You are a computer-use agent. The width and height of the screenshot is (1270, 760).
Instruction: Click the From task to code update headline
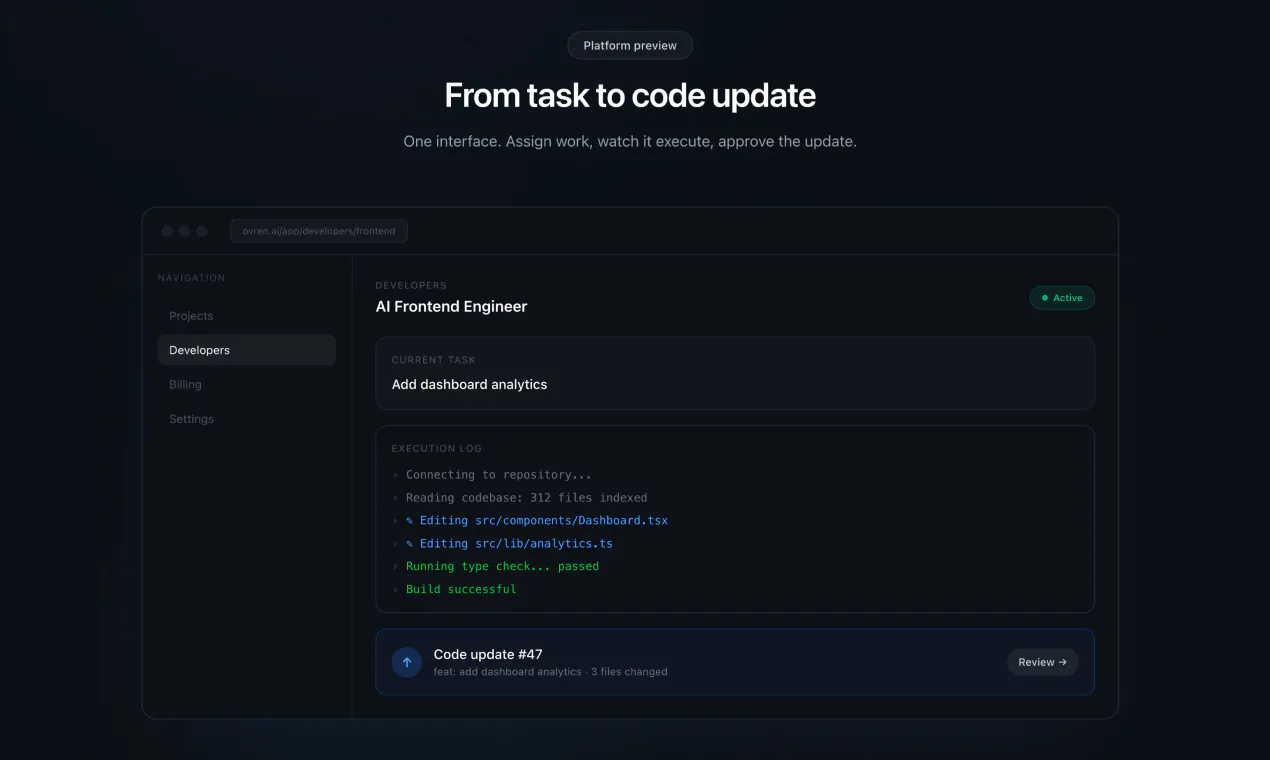coord(630,96)
